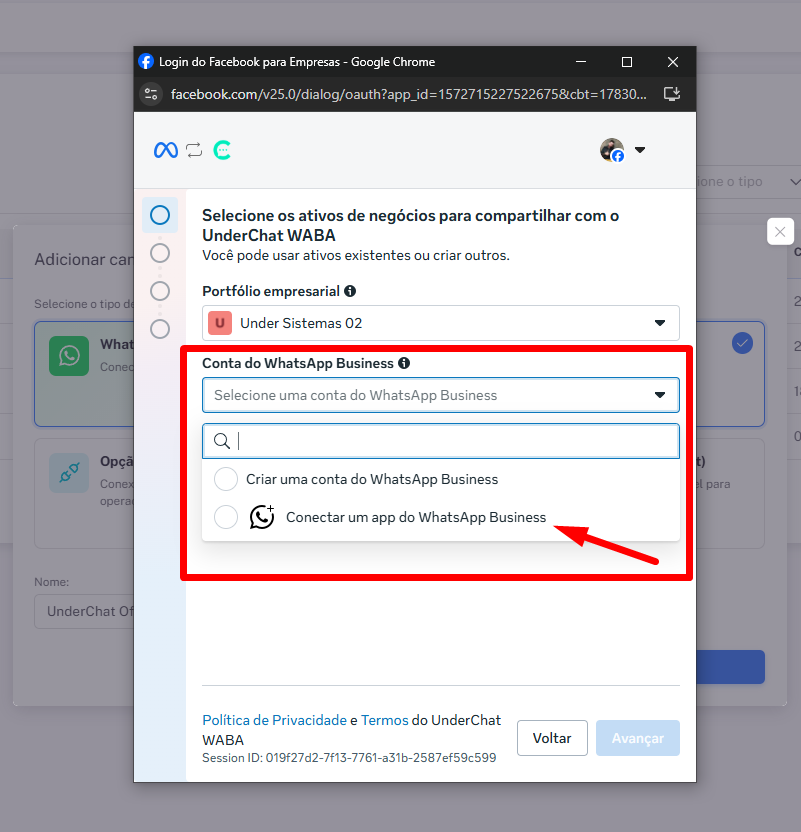
Task: Click the second step circle in the sidebar
Action: coord(160,253)
